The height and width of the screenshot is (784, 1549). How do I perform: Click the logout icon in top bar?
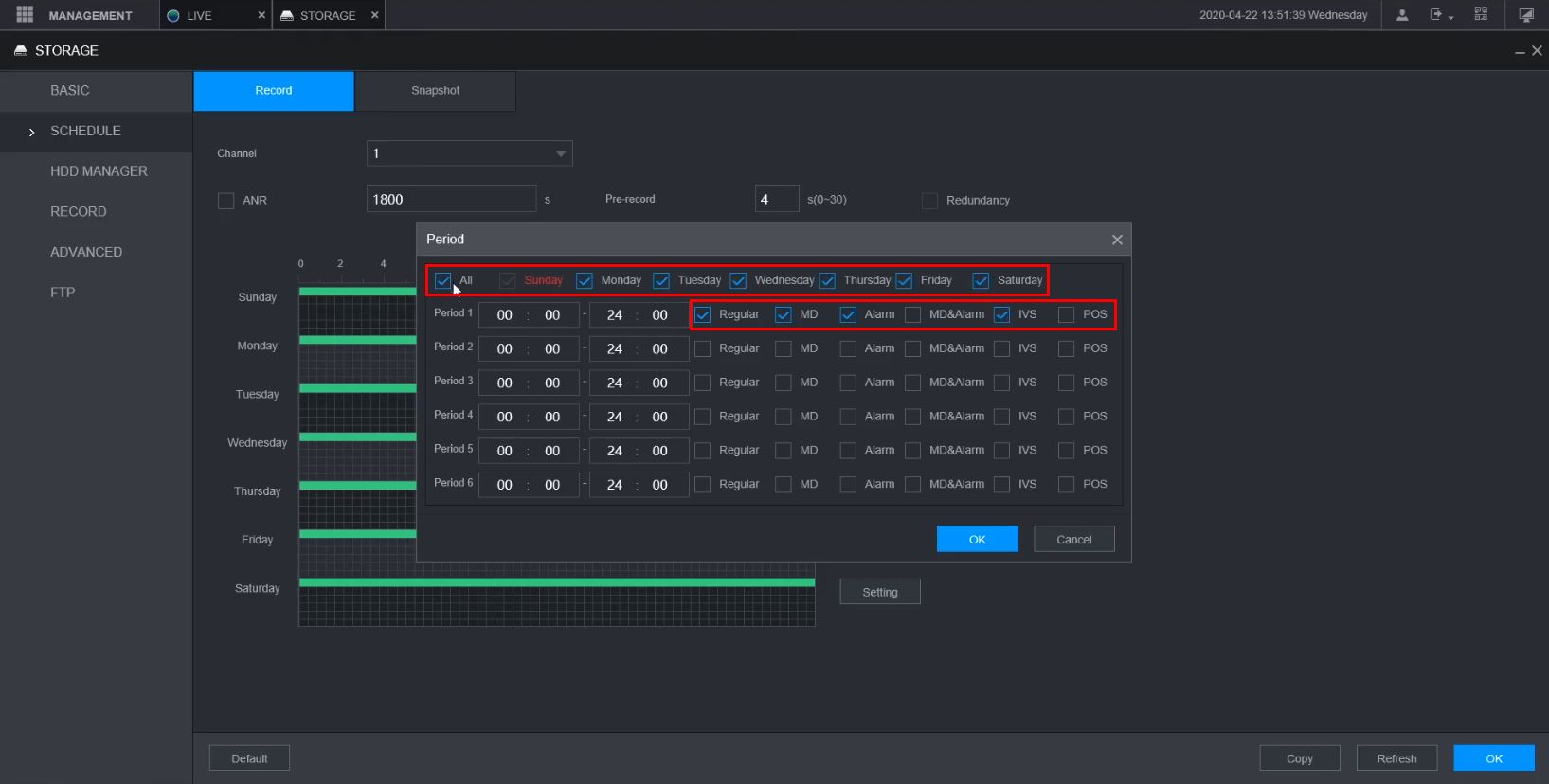[1436, 15]
